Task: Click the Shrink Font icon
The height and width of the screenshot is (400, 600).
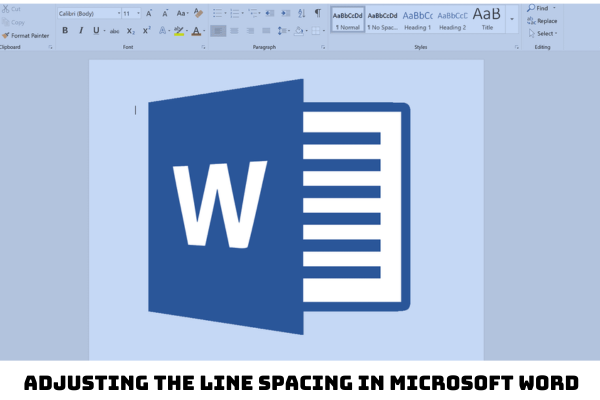Action: tap(165, 13)
